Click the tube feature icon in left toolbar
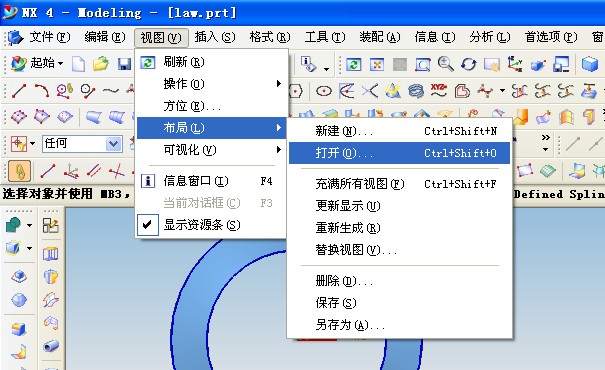Screen dimensions: 605x370 51,346
